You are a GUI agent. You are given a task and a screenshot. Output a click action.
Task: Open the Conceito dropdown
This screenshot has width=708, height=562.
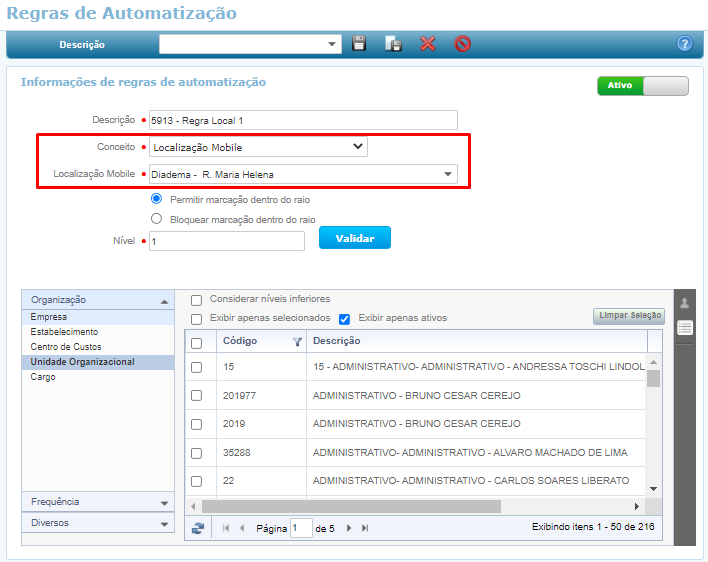click(258, 147)
